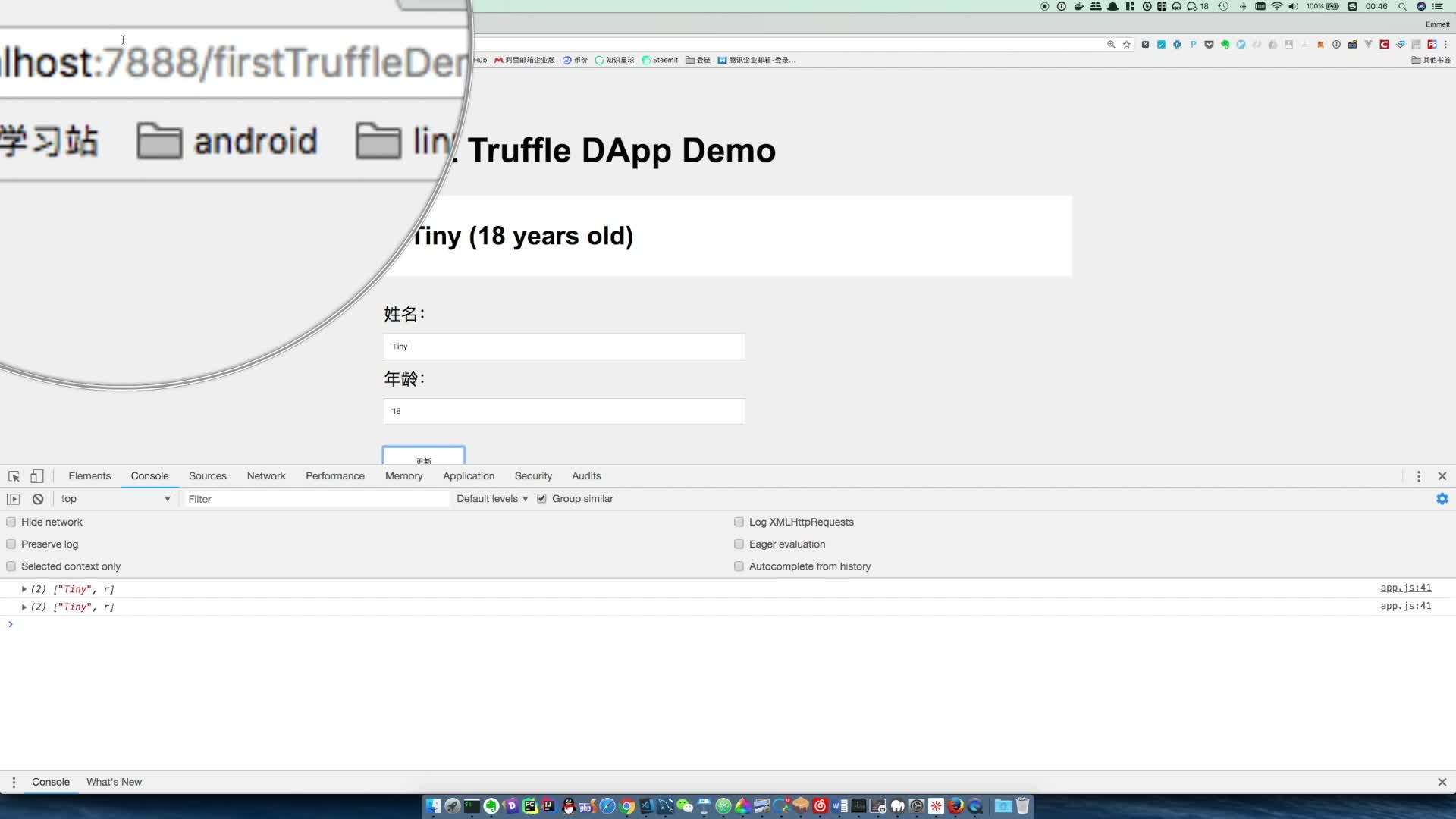
Task: Enable Eager evaluation checkbox
Action: pyautogui.click(x=739, y=544)
